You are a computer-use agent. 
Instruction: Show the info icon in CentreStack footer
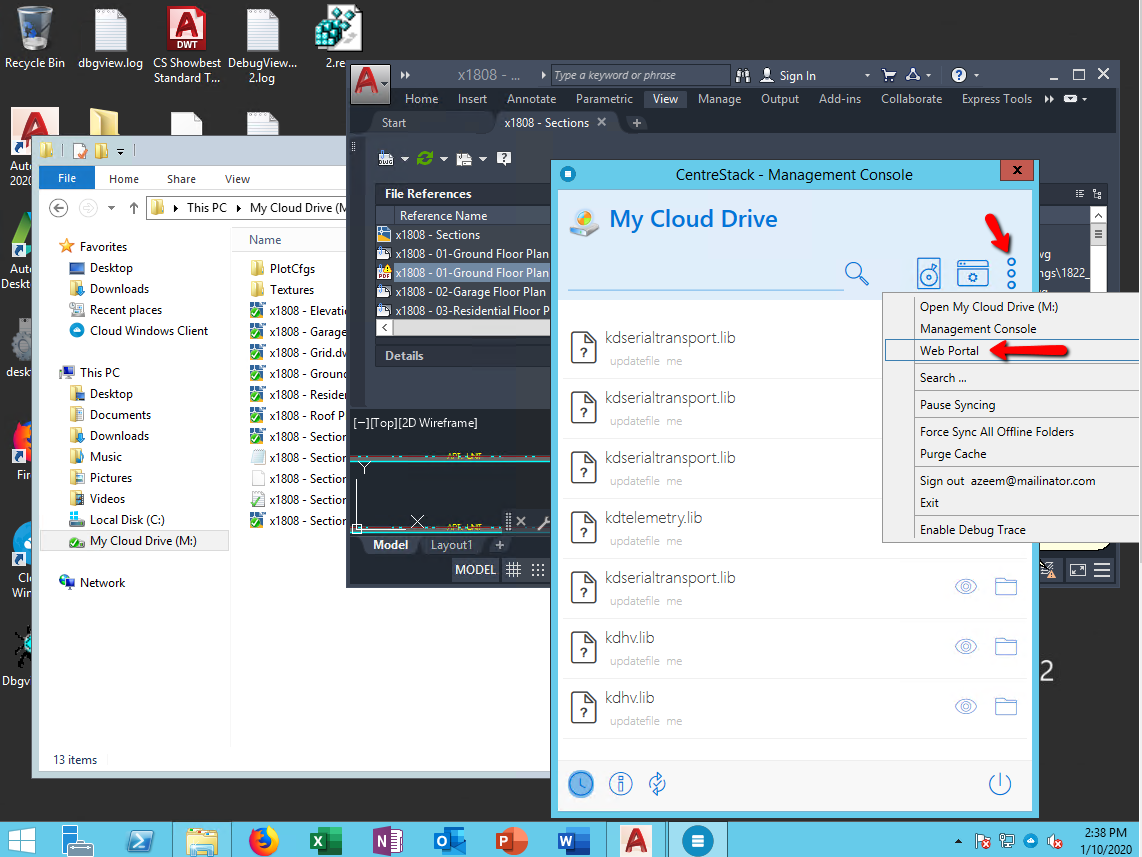(621, 784)
